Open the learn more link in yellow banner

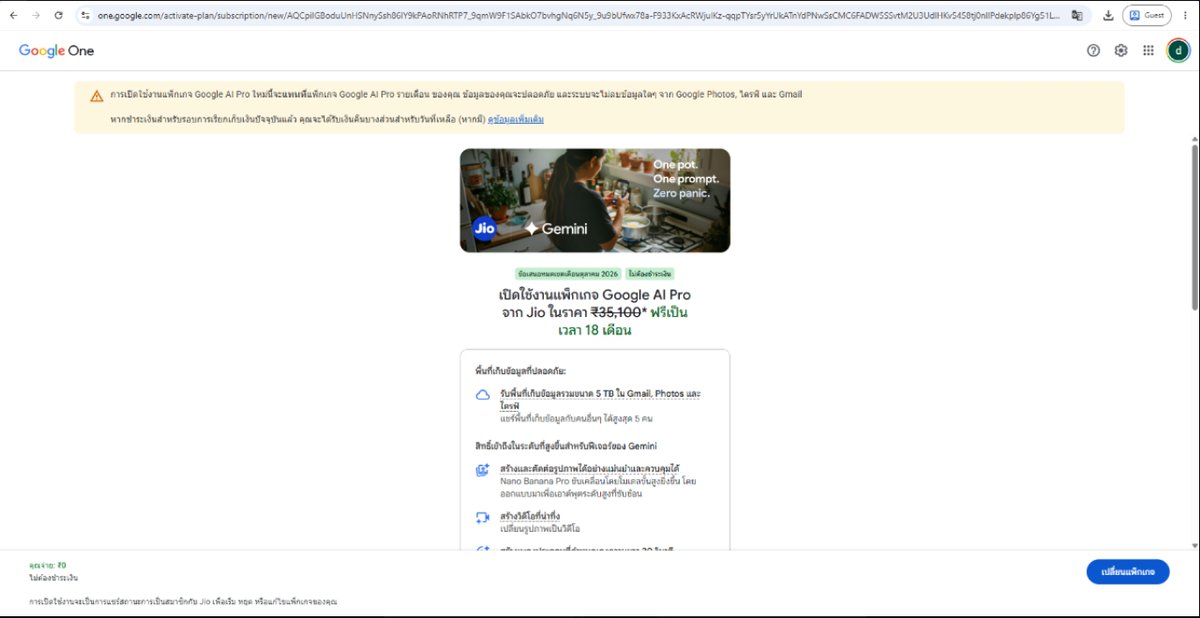click(516, 119)
